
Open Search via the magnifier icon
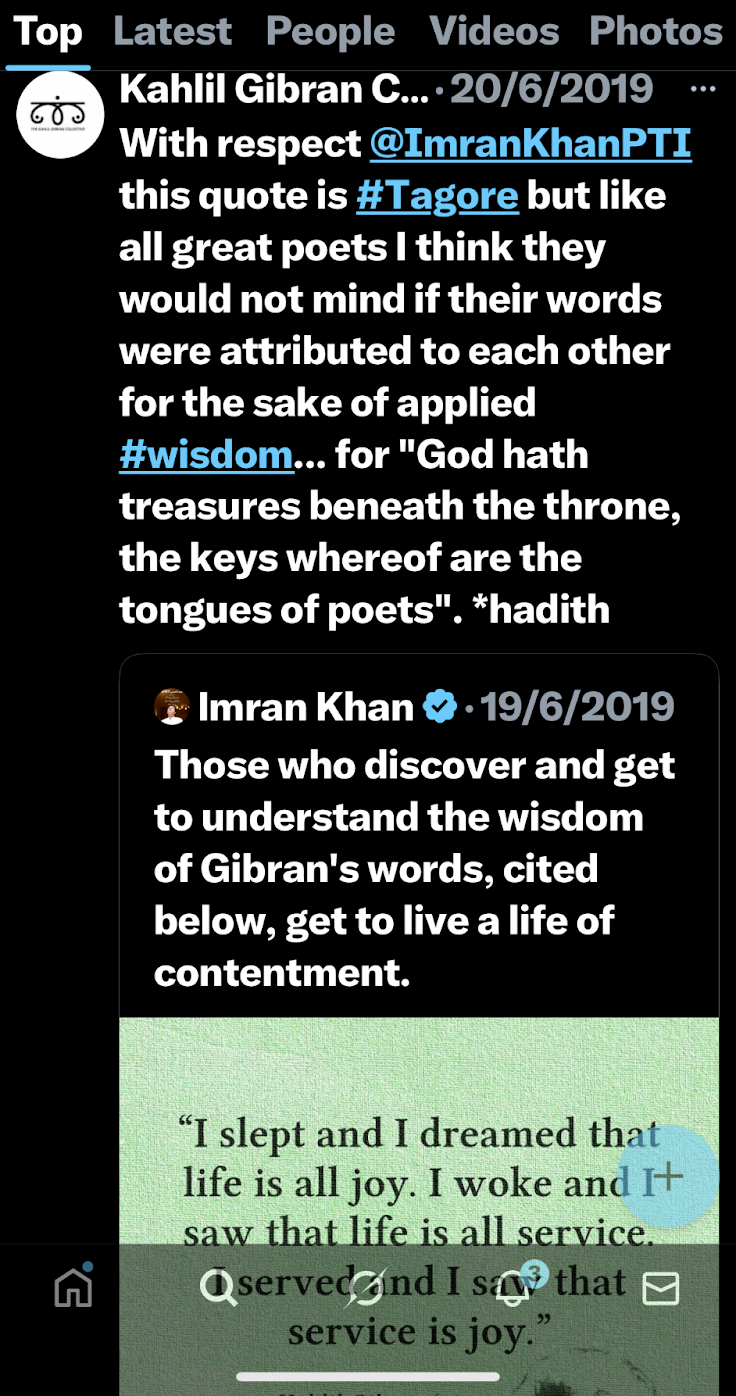tap(218, 1288)
